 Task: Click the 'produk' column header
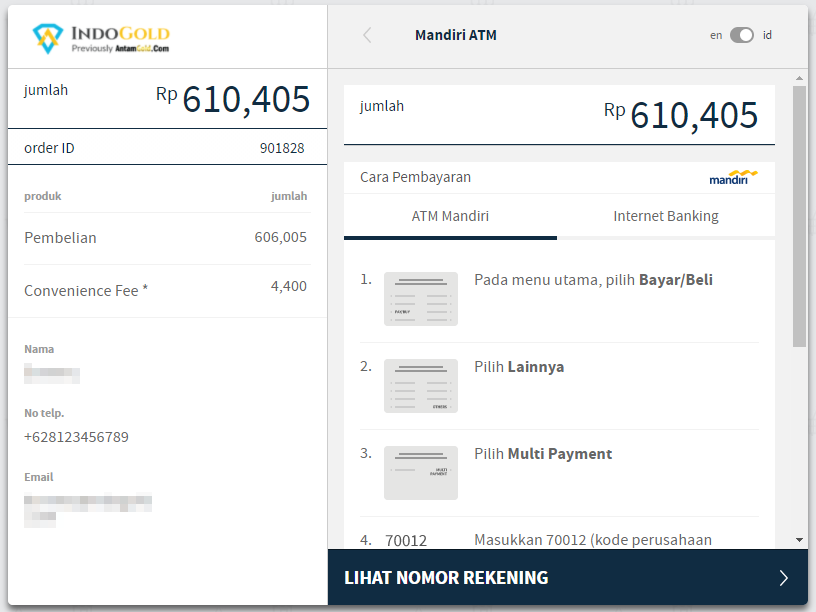(x=43, y=196)
